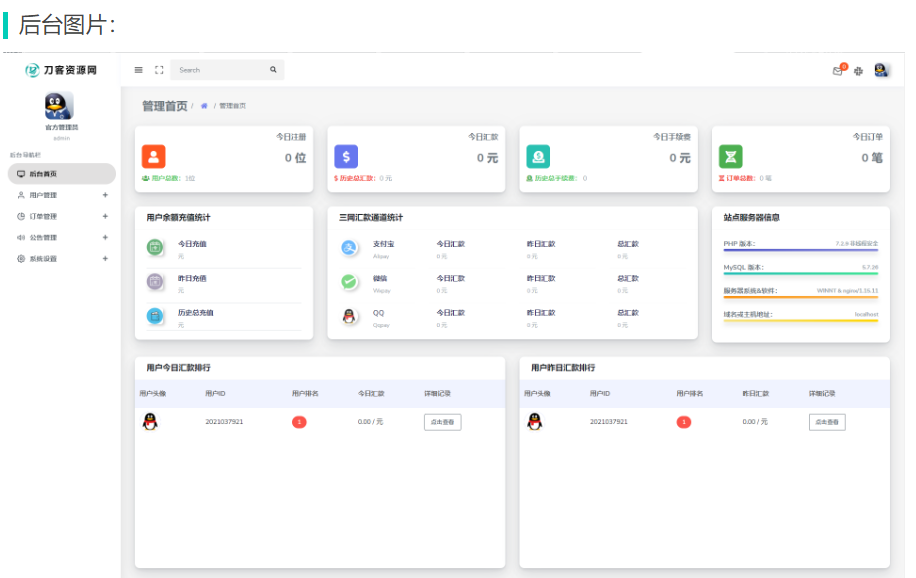Click 点击查看 in 用户昨日汇款排行 table

coord(827,422)
